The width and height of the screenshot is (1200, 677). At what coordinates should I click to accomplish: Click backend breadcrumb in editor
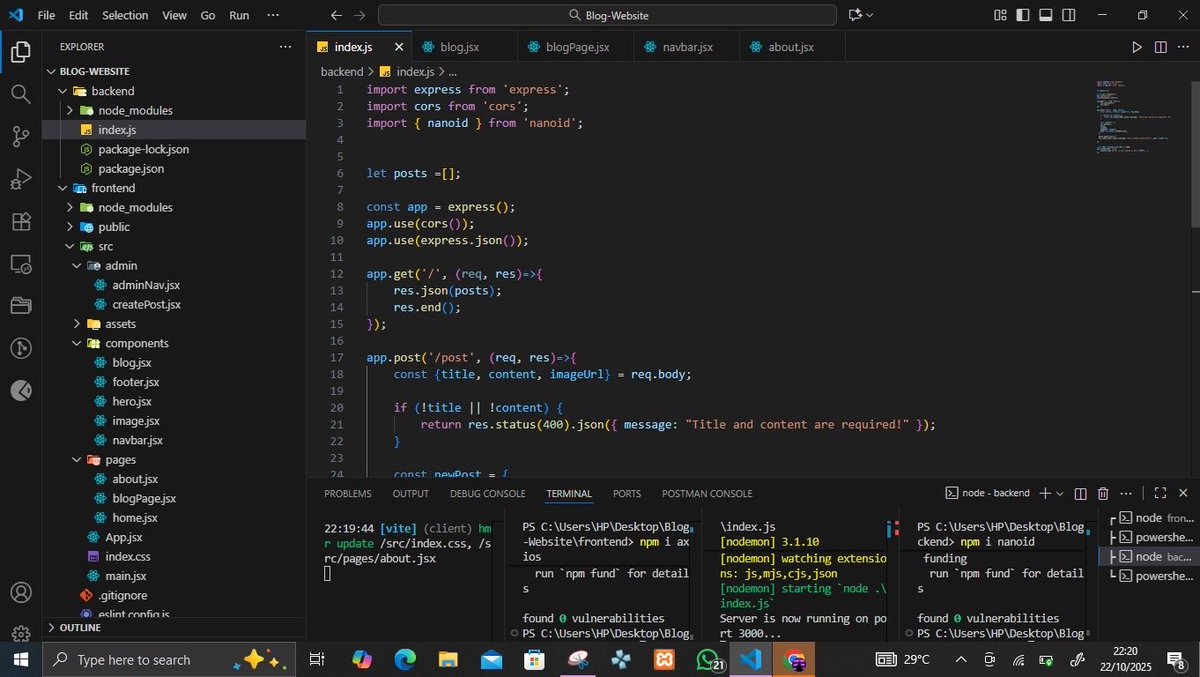tap(342, 72)
